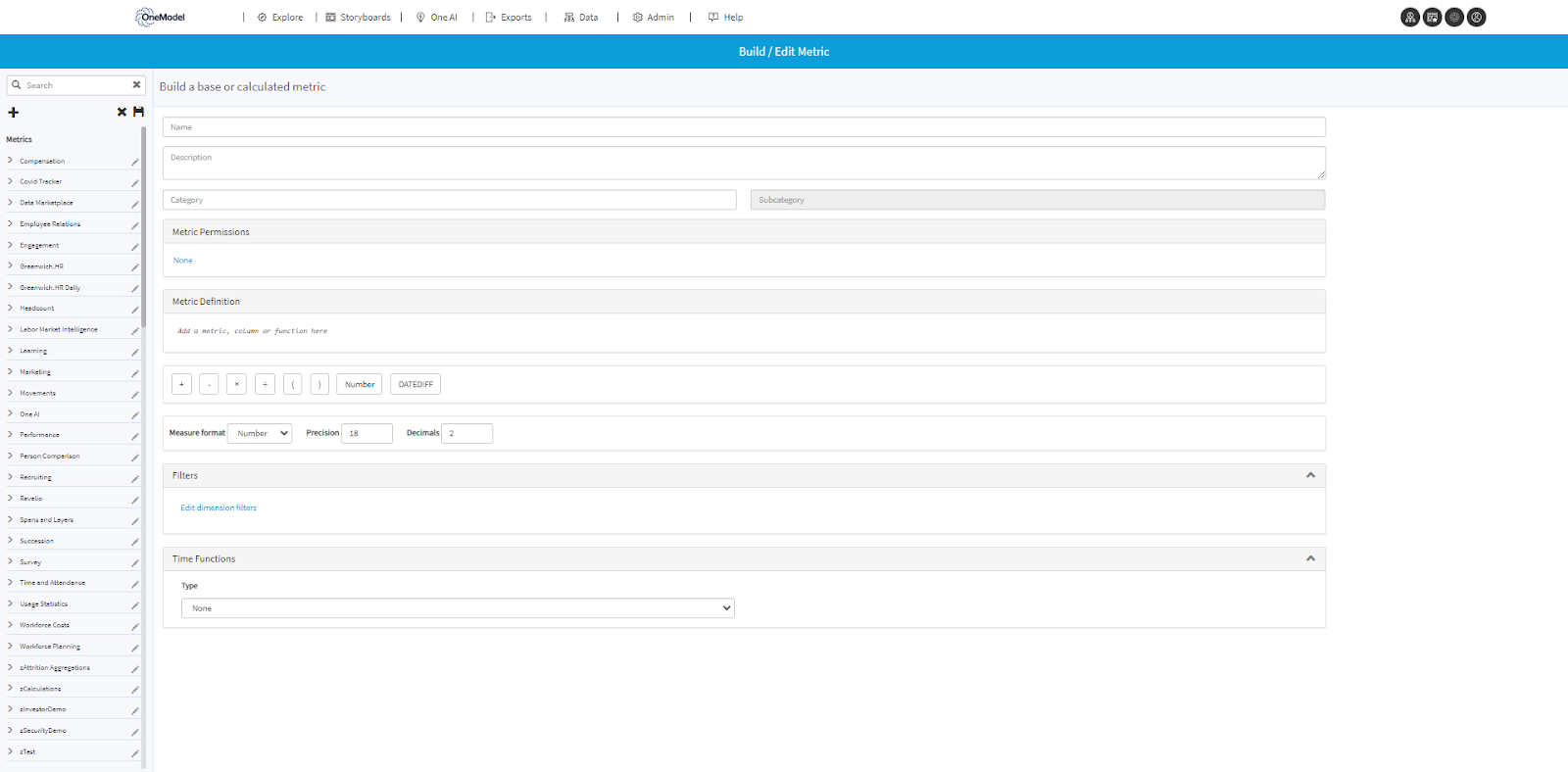Click the save disk icon in the sidebar

point(138,112)
